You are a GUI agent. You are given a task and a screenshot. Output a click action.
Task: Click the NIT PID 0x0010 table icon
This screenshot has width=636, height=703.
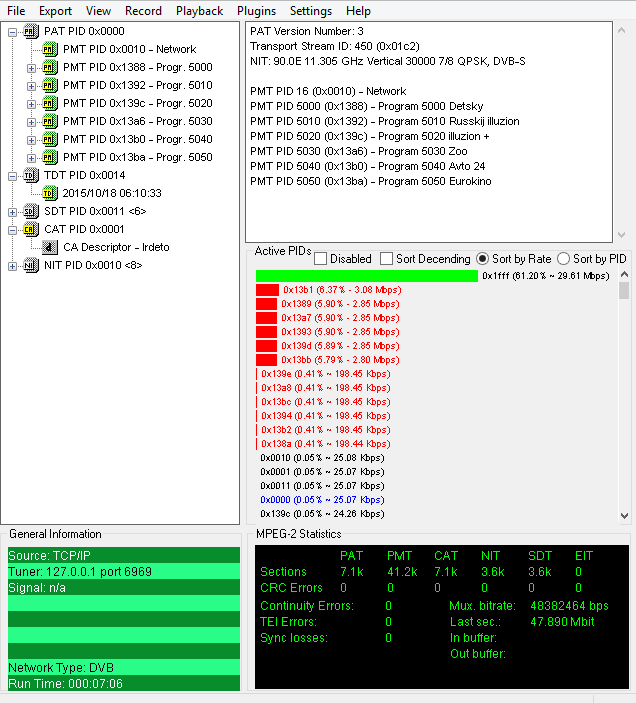30,265
